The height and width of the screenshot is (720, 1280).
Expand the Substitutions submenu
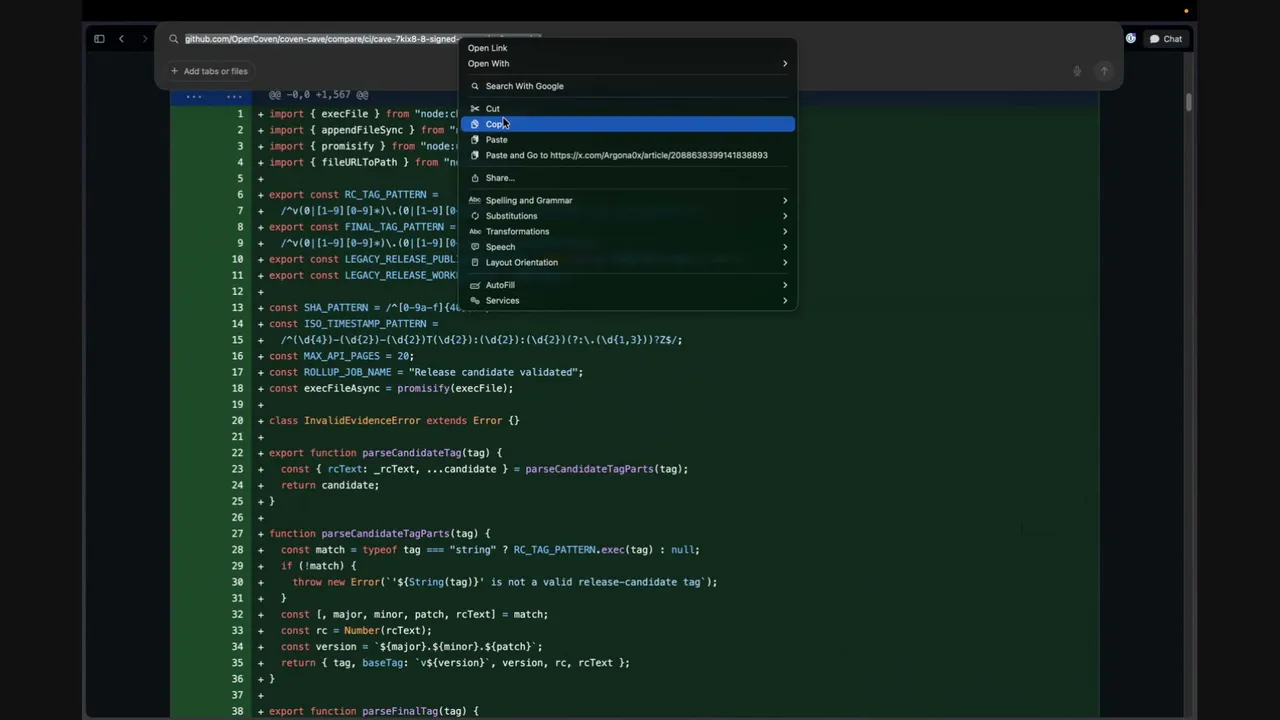pyautogui.click(x=628, y=216)
